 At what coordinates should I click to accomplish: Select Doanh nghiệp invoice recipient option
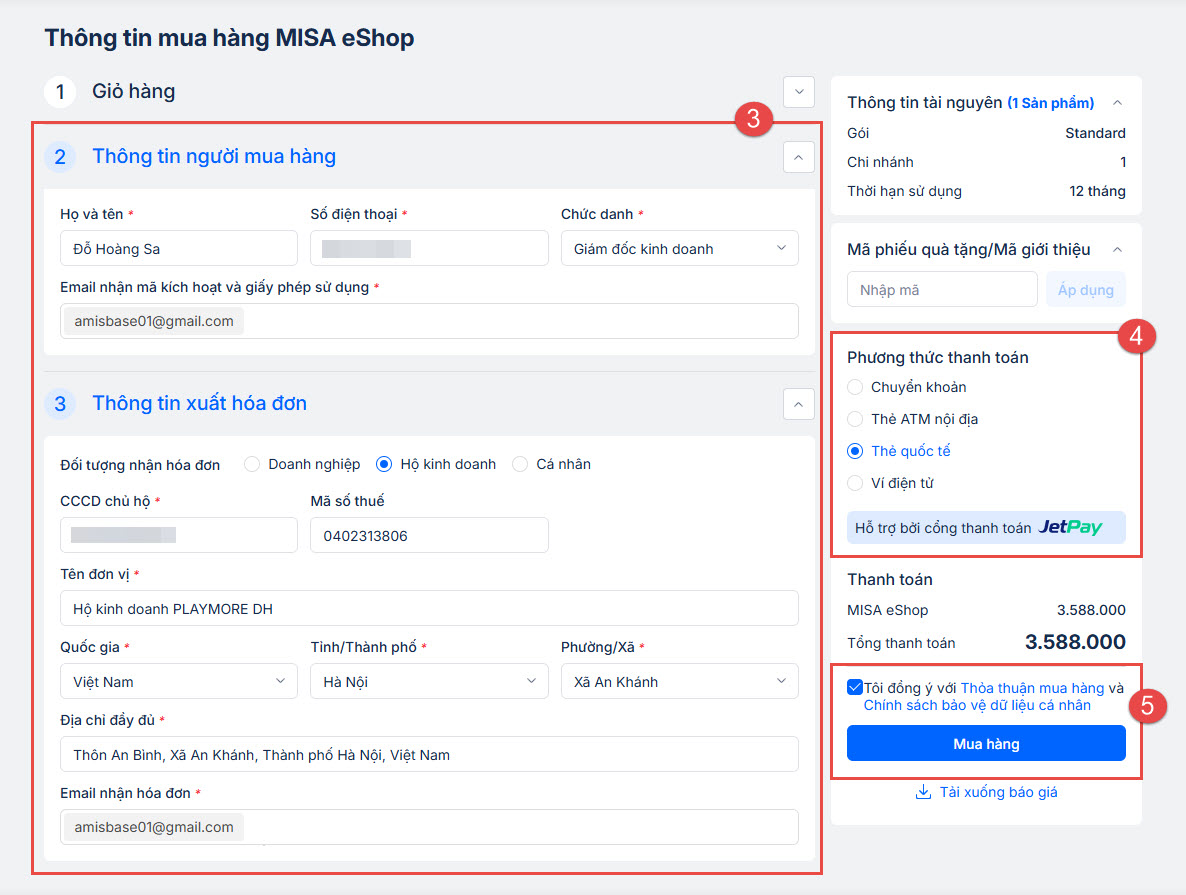coord(252,464)
